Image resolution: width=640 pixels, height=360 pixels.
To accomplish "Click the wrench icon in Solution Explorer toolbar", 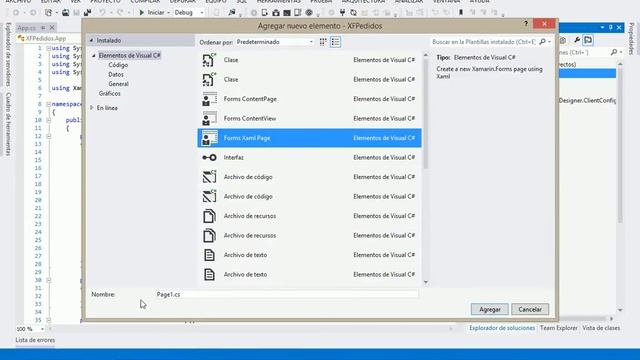I will [x=577, y=40].
